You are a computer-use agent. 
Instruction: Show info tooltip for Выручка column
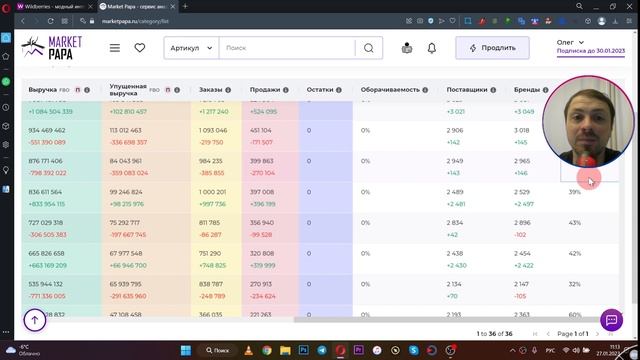click(x=87, y=90)
